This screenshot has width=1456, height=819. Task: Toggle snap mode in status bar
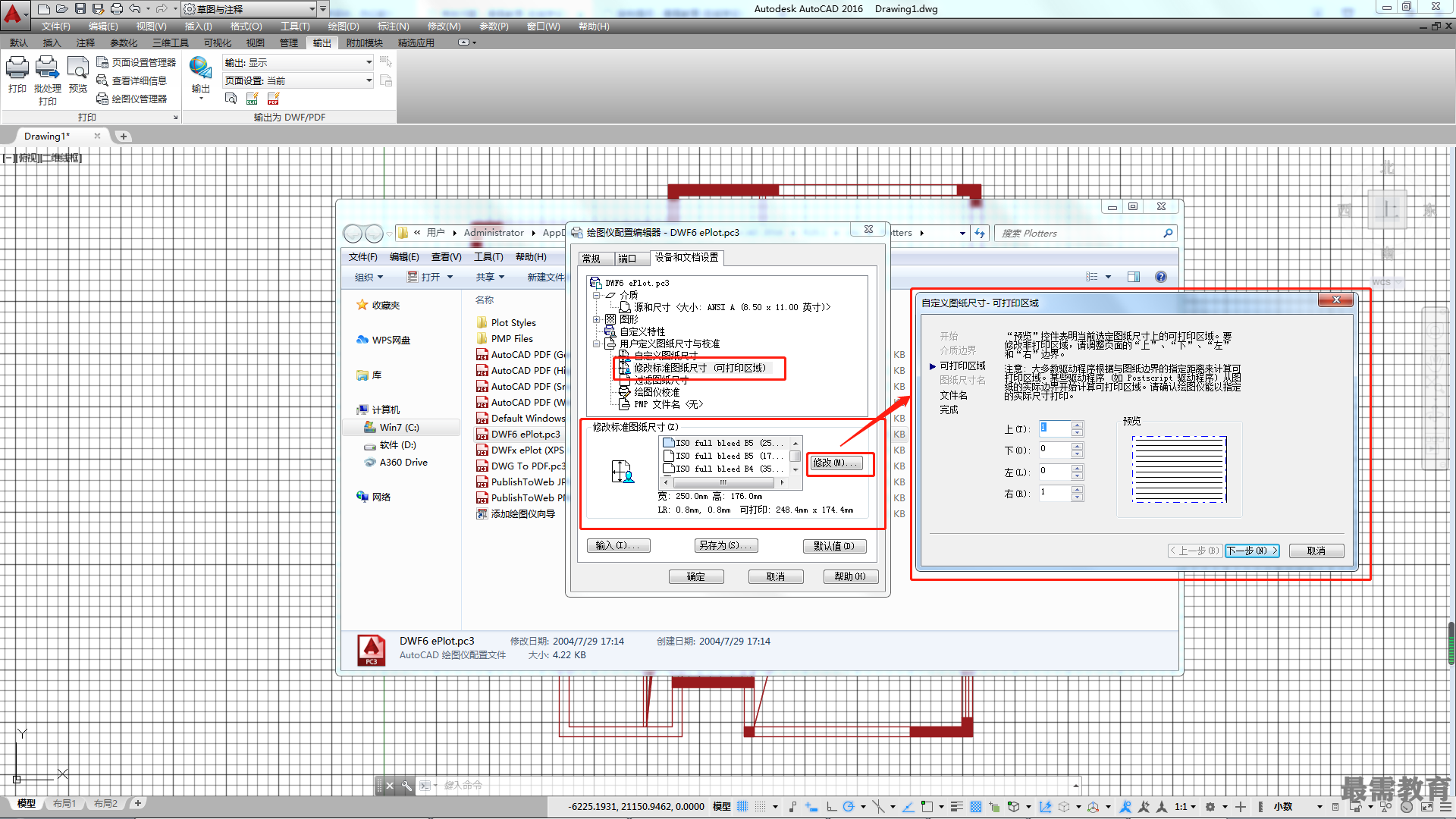[x=761, y=807]
